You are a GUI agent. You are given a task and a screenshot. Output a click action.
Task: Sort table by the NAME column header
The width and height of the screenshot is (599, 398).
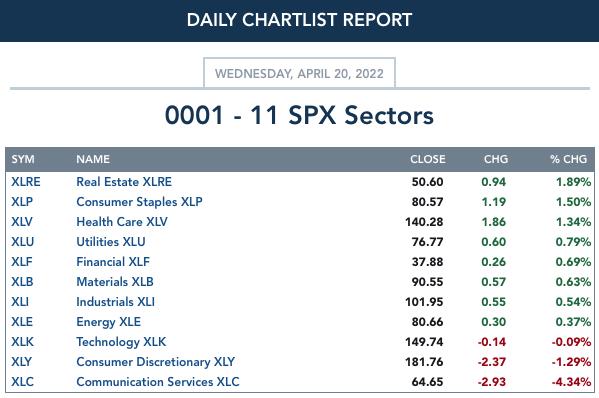coord(93,159)
